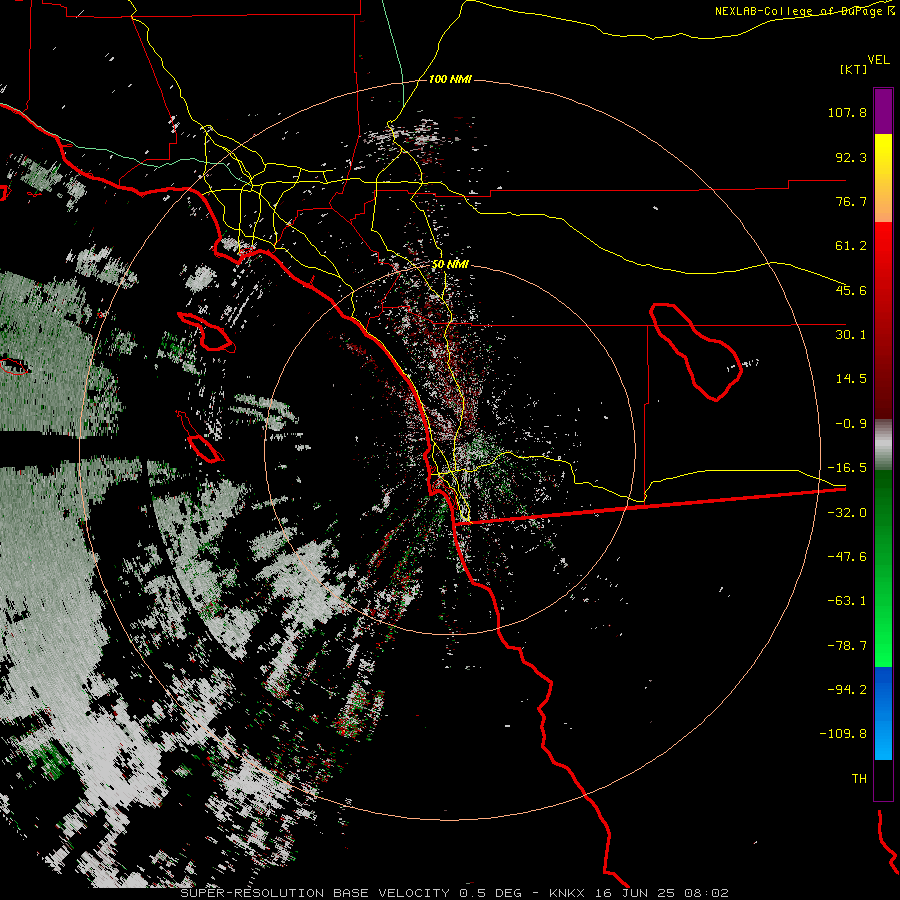The image size is (900, 900).
Task: Click the TH label on color scale
Action: [859, 778]
